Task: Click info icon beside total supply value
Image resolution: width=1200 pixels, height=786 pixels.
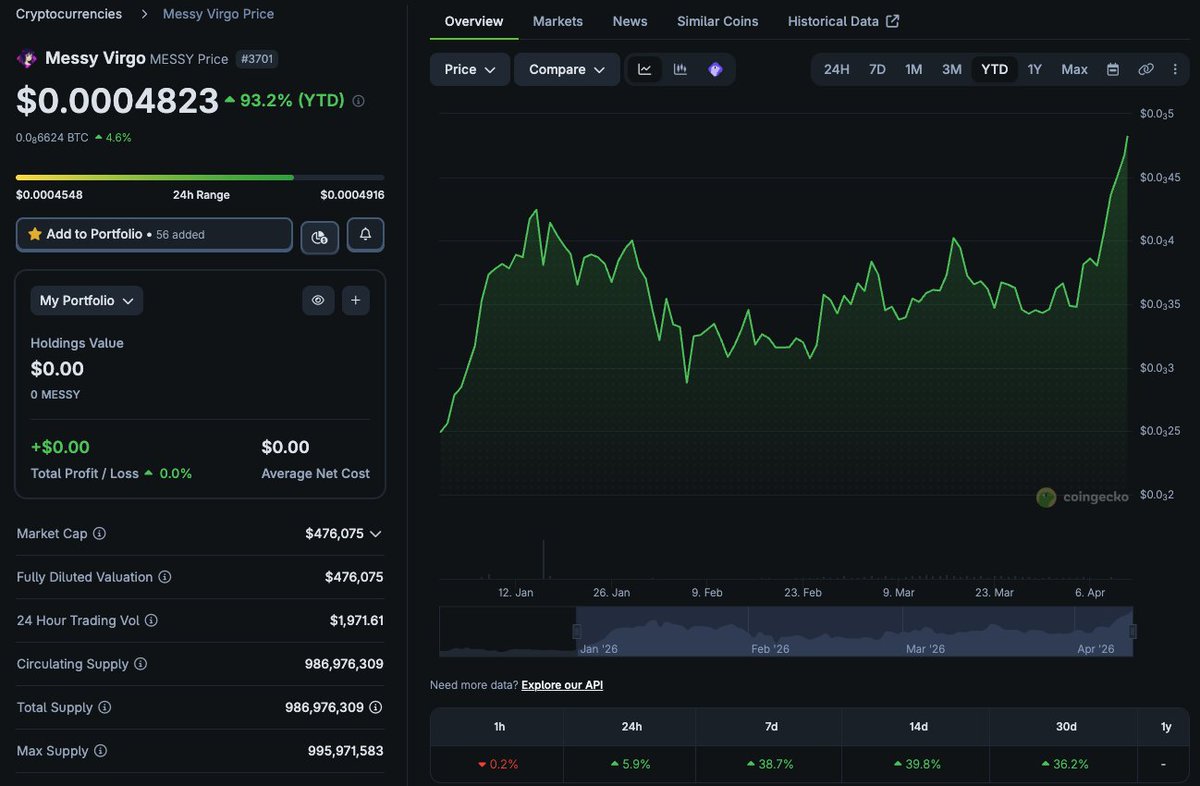Action: click(376, 707)
